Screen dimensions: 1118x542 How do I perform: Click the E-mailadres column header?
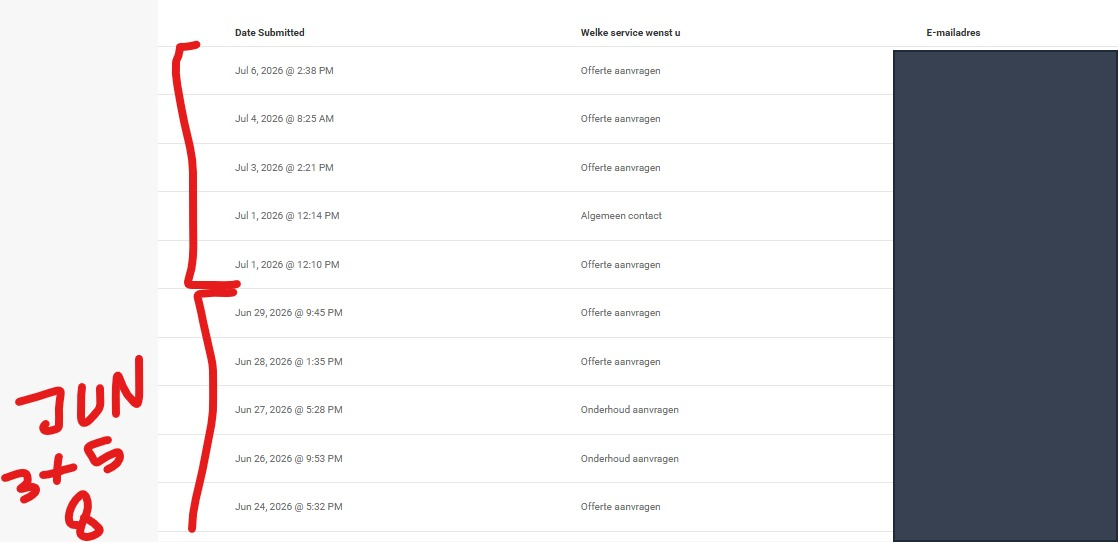pyautogui.click(x=953, y=33)
